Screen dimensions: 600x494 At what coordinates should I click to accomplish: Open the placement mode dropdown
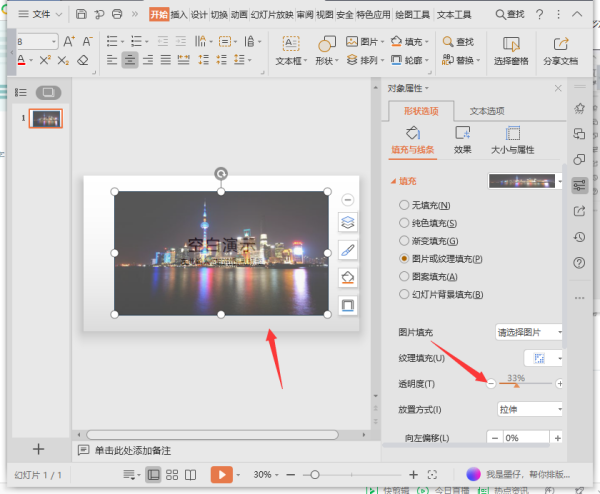(x=530, y=409)
